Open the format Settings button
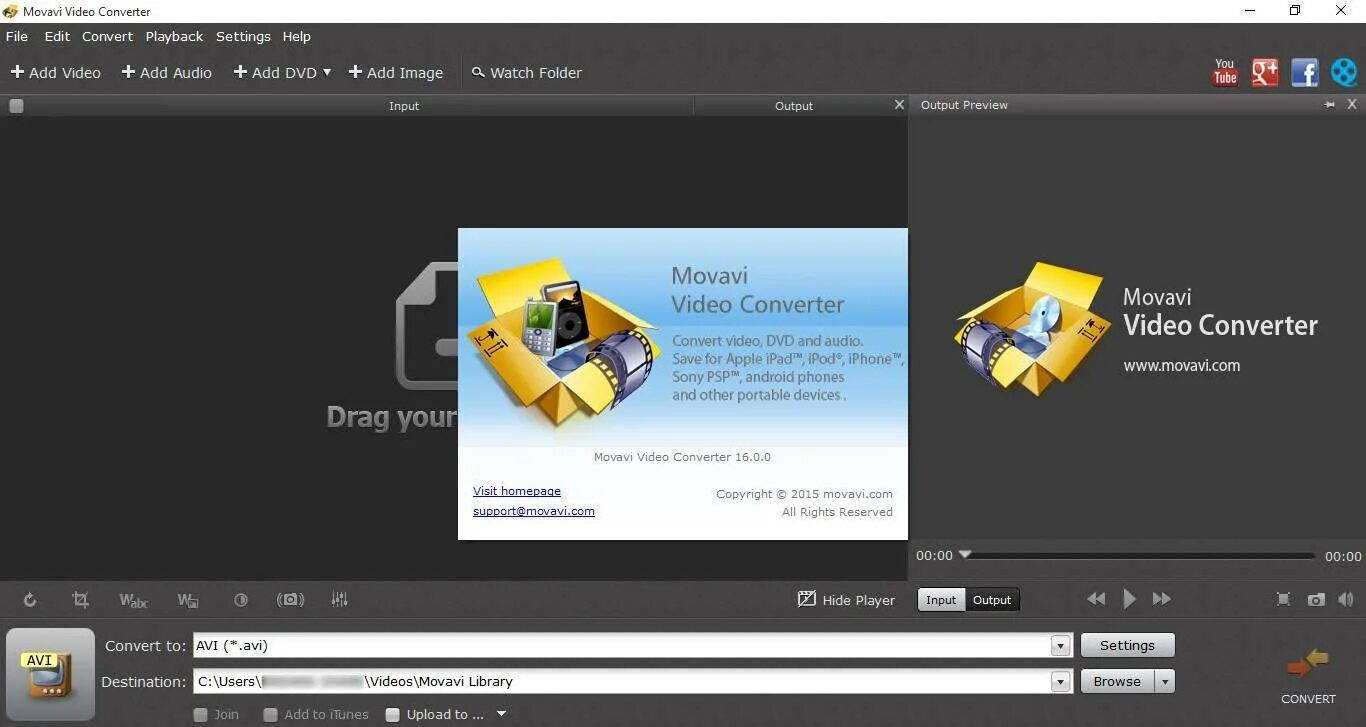The width and height of the screenshot is (1366, 727). 1127,645
